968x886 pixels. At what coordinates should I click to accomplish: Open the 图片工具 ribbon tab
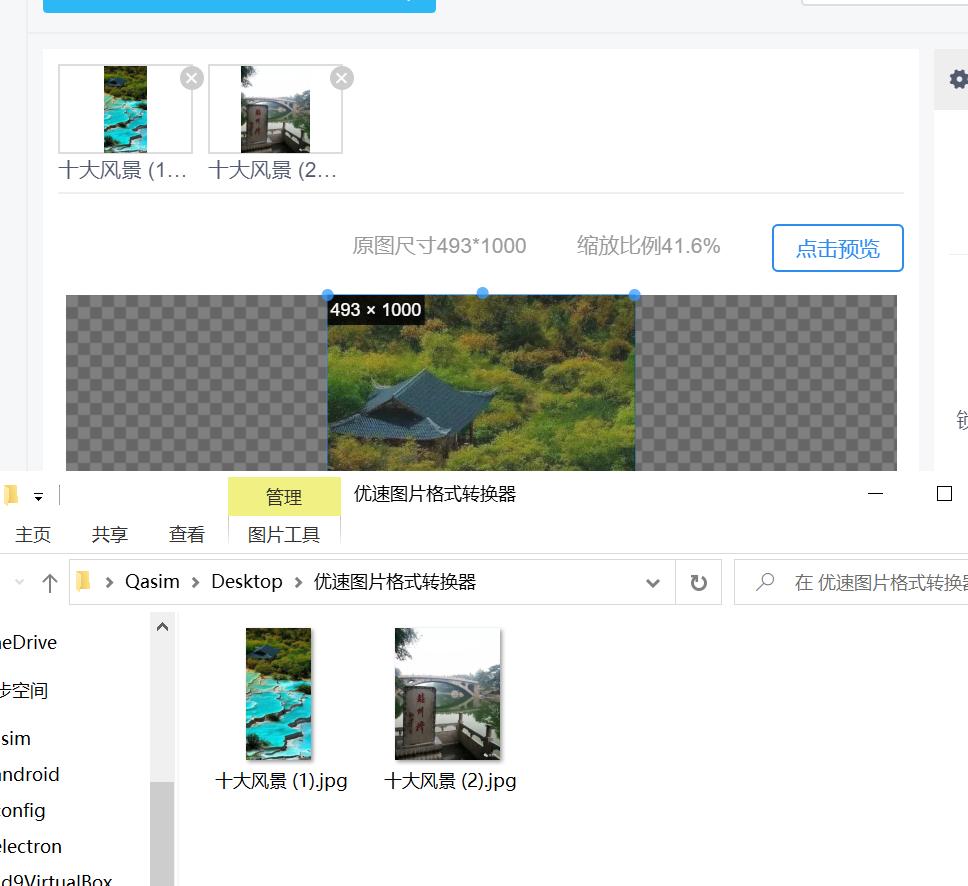(284, 533)
